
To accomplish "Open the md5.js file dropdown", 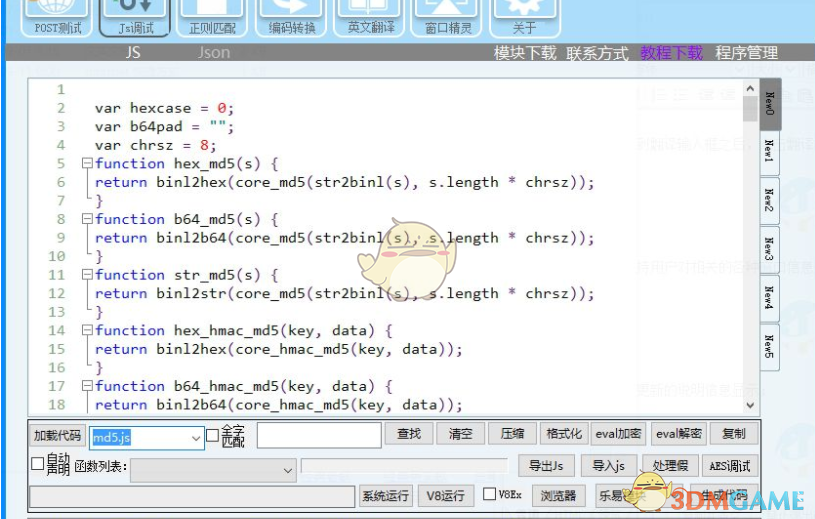I will (195, 437).
